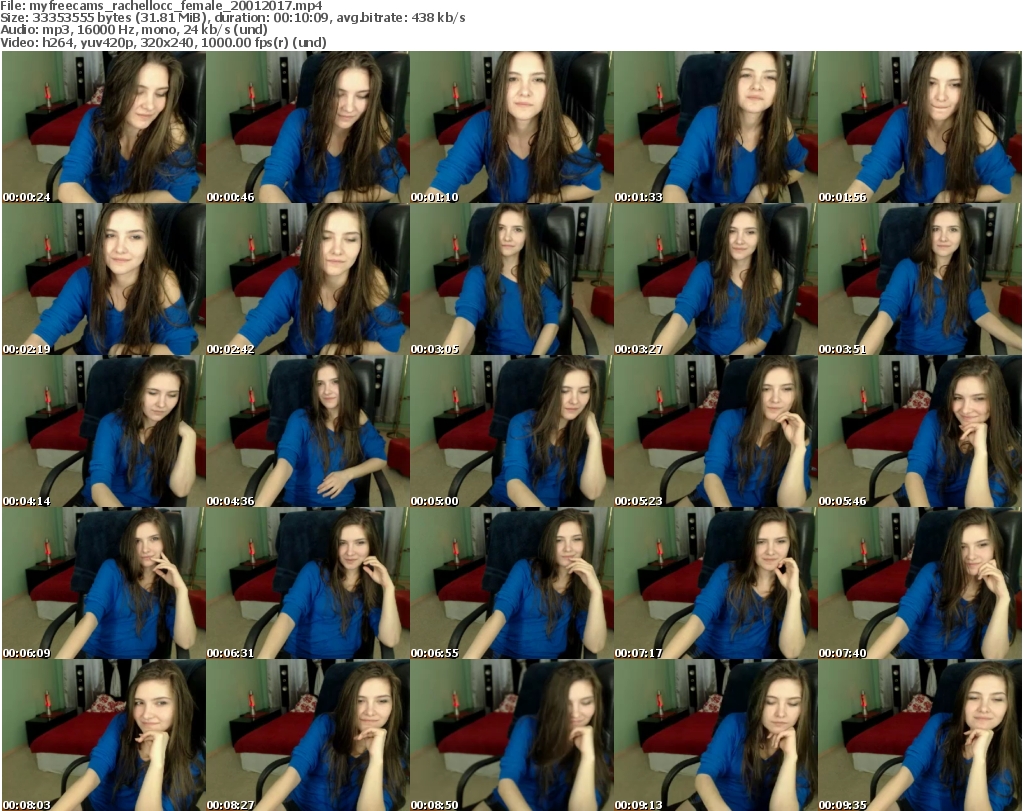Open the frame labeled 00:08:03
Image resolution: width=1024 pixels, height=811 pixels.
(x=104, y=735)
